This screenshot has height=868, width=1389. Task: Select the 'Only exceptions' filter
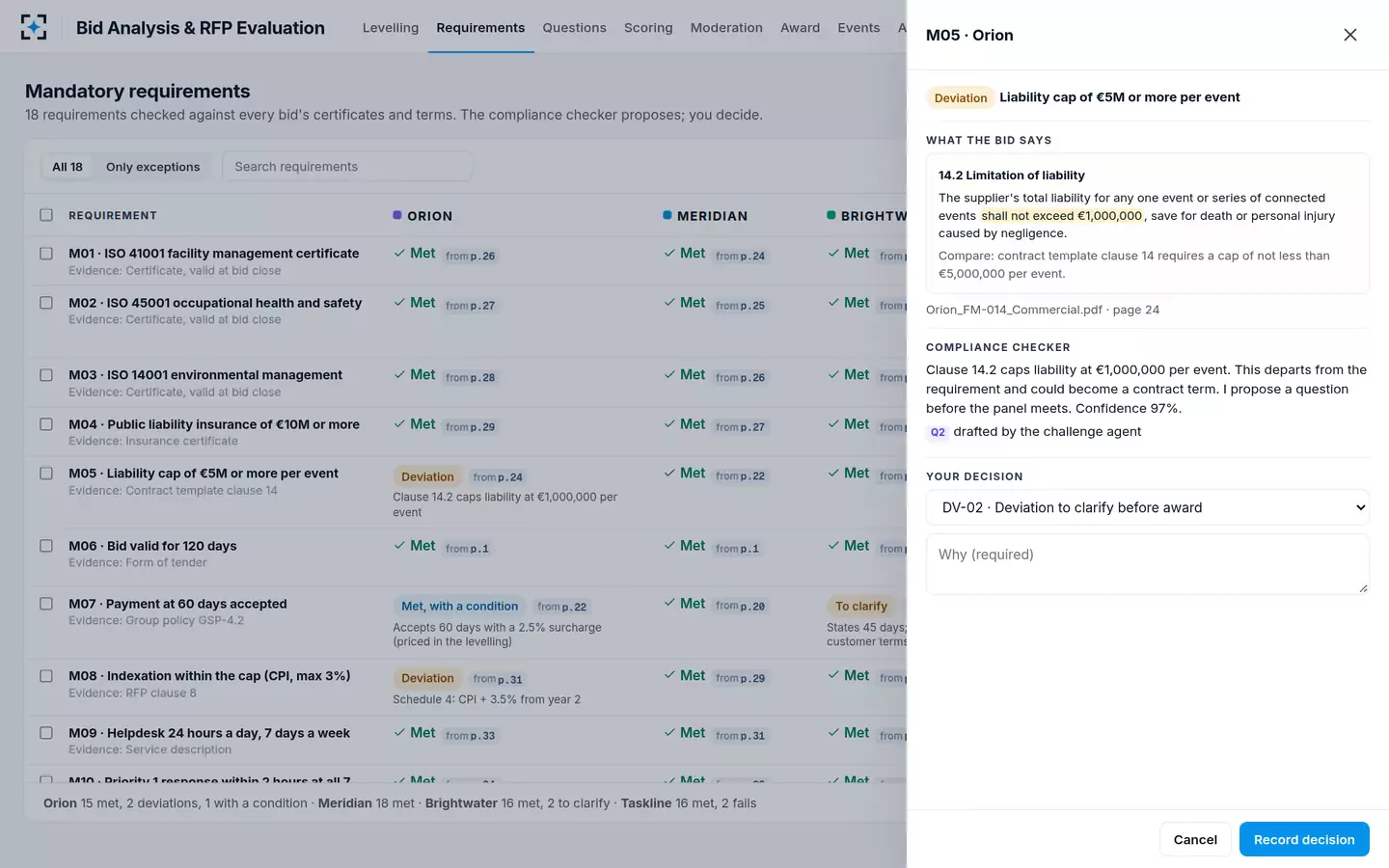152,167
